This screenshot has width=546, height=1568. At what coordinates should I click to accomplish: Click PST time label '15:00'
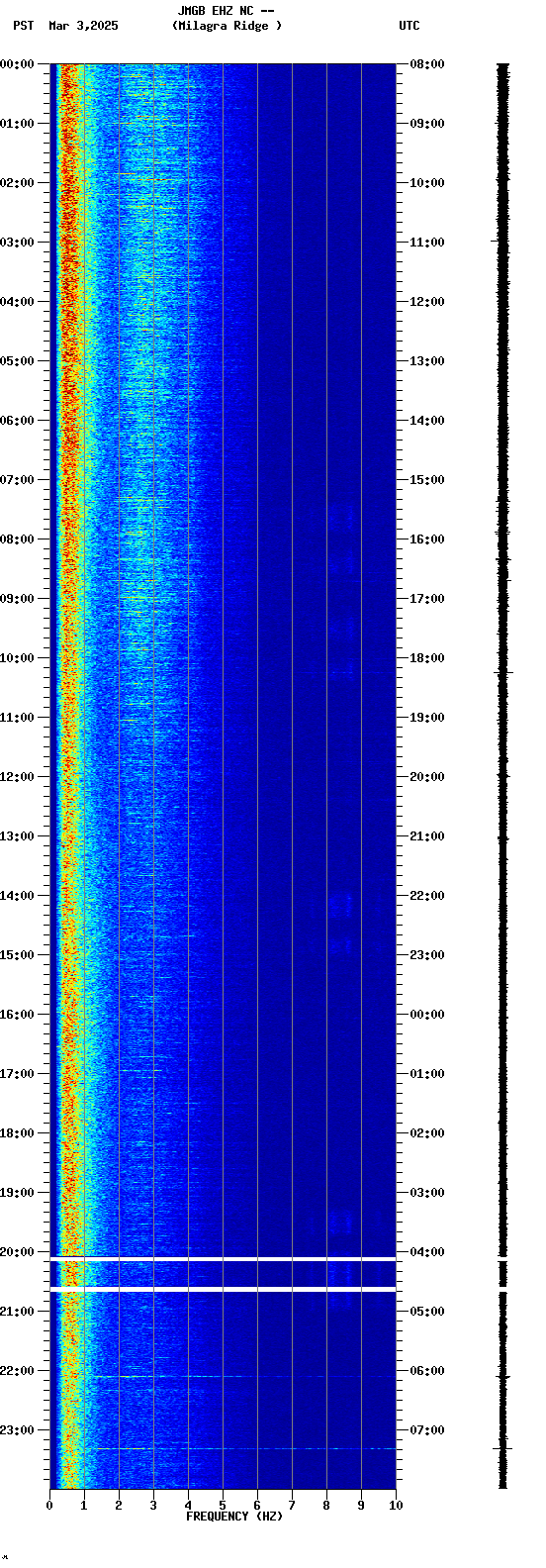(x=17, y=954)
